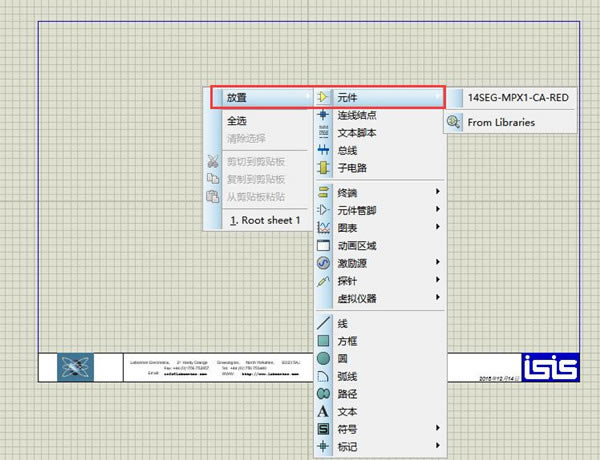Select the square box icon for 方框
This screenshot has height=460, width=600.
[x=323, y=340]
